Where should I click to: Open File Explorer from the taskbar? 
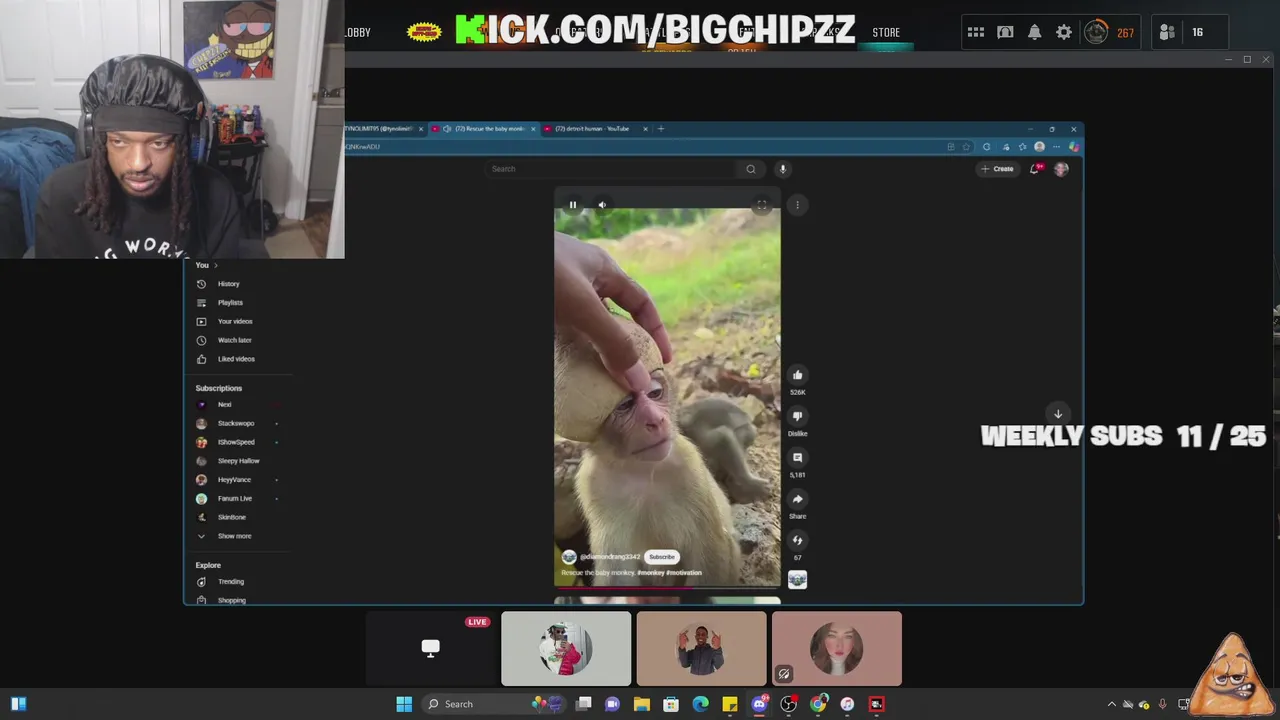point(642,704)
